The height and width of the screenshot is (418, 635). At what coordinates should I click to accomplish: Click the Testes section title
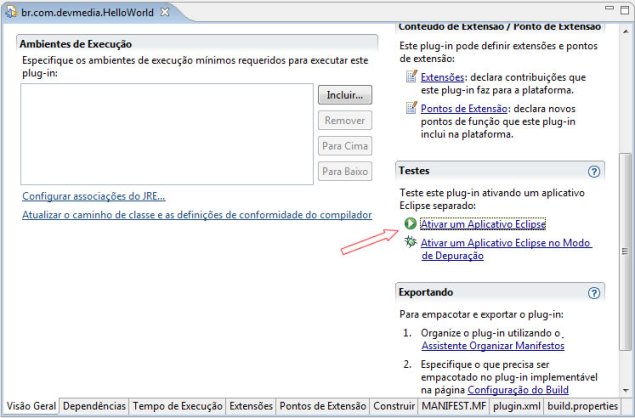(414, 171)
